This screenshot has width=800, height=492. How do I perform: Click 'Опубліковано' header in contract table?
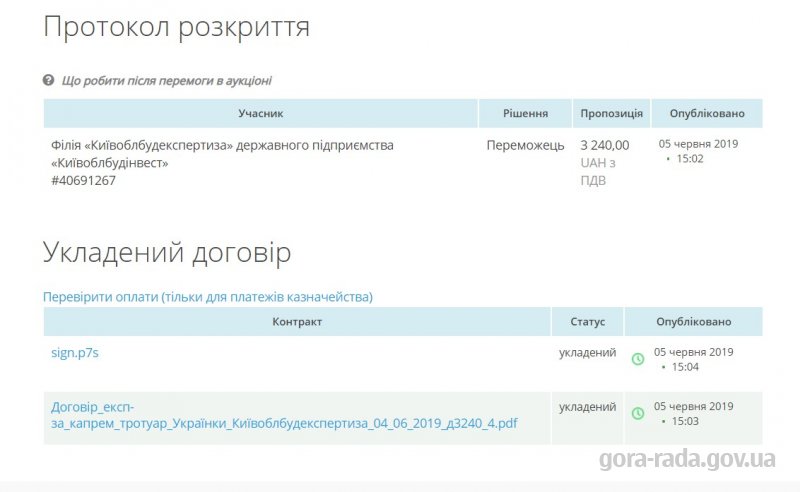click(x=693, y=322)
